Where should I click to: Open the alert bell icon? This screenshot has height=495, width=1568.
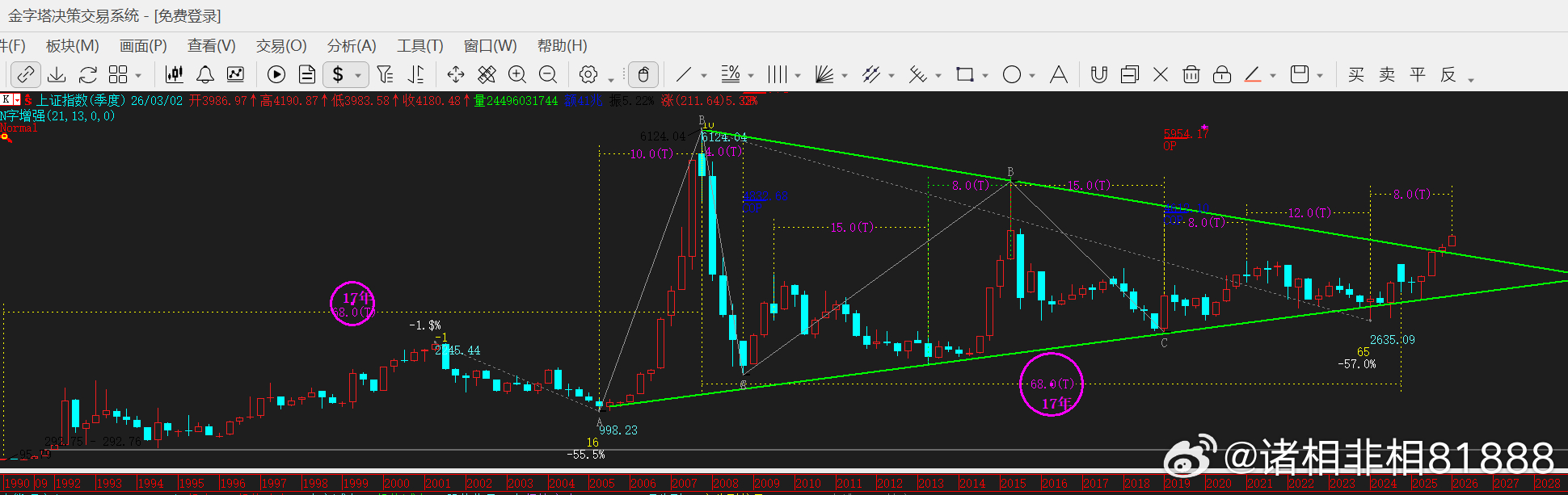(x=205, y=74)
